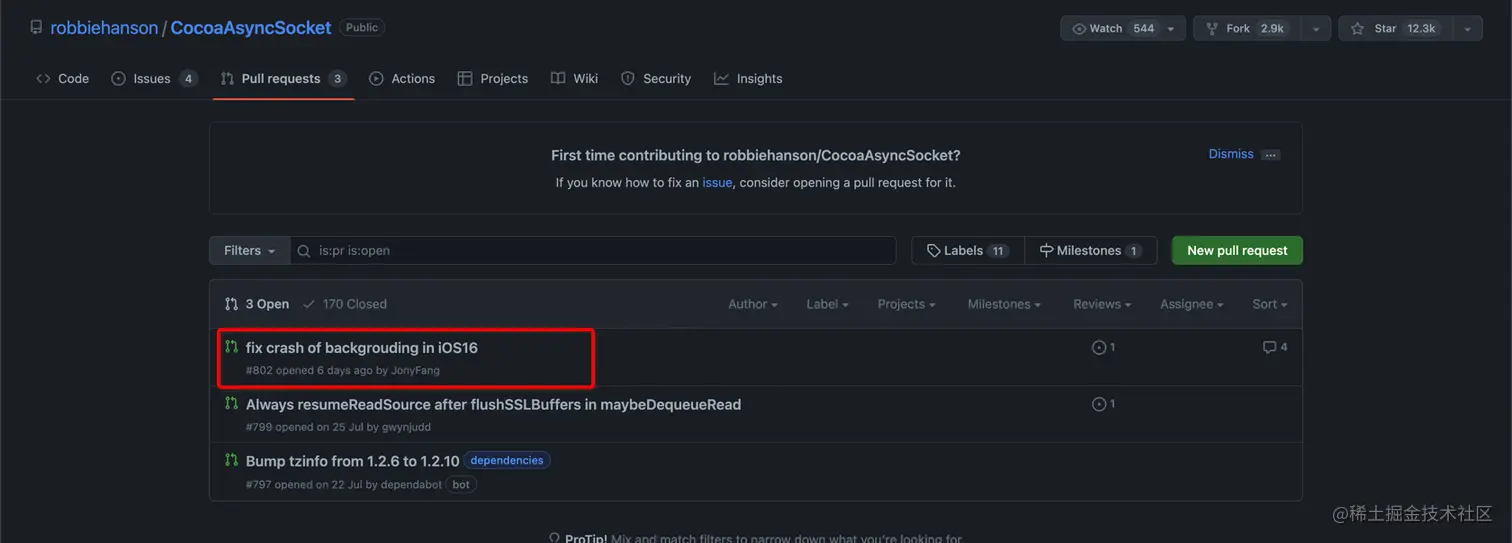Click the 'Public' visibility badge
Image resolution: width=1512 pixels, height=543 pixels.
[362, 28]
